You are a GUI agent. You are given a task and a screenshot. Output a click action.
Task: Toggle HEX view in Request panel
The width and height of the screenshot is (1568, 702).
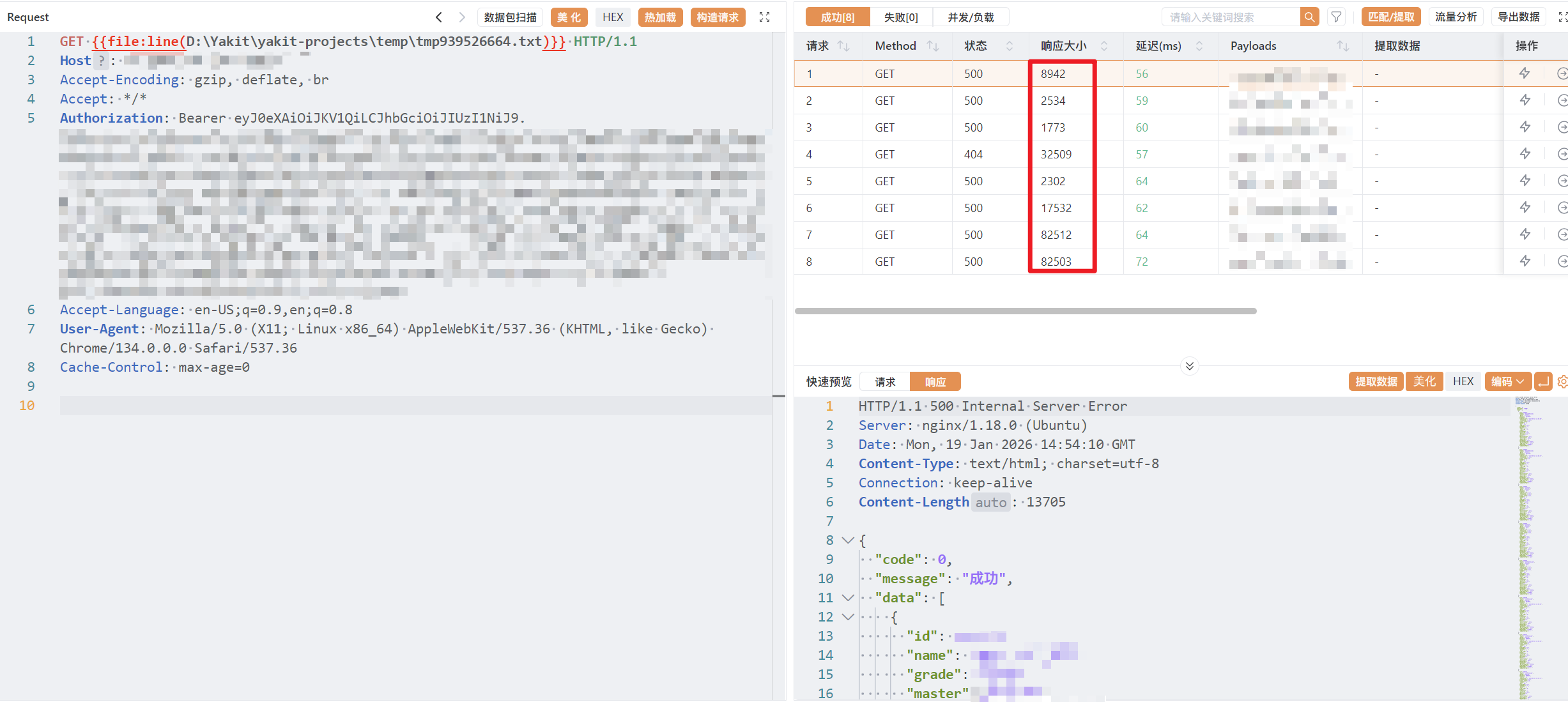[x=612, y=17]
